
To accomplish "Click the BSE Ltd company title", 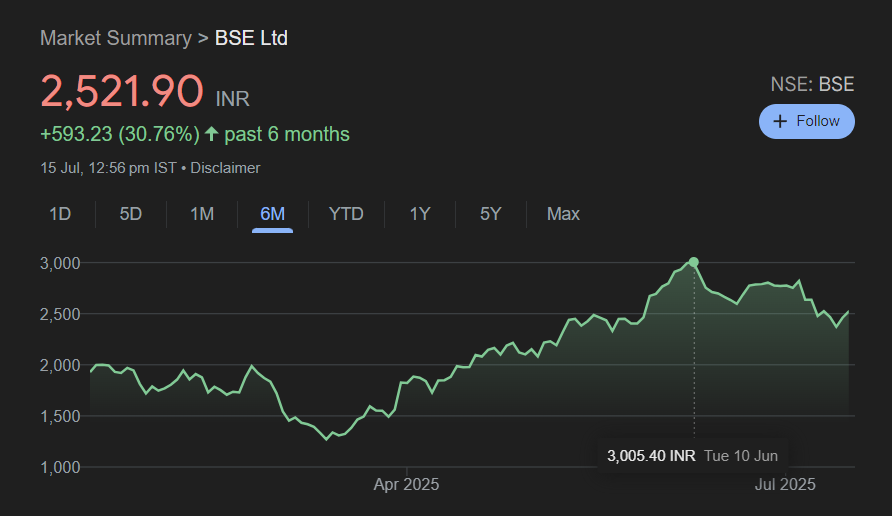I will point(251,38).
